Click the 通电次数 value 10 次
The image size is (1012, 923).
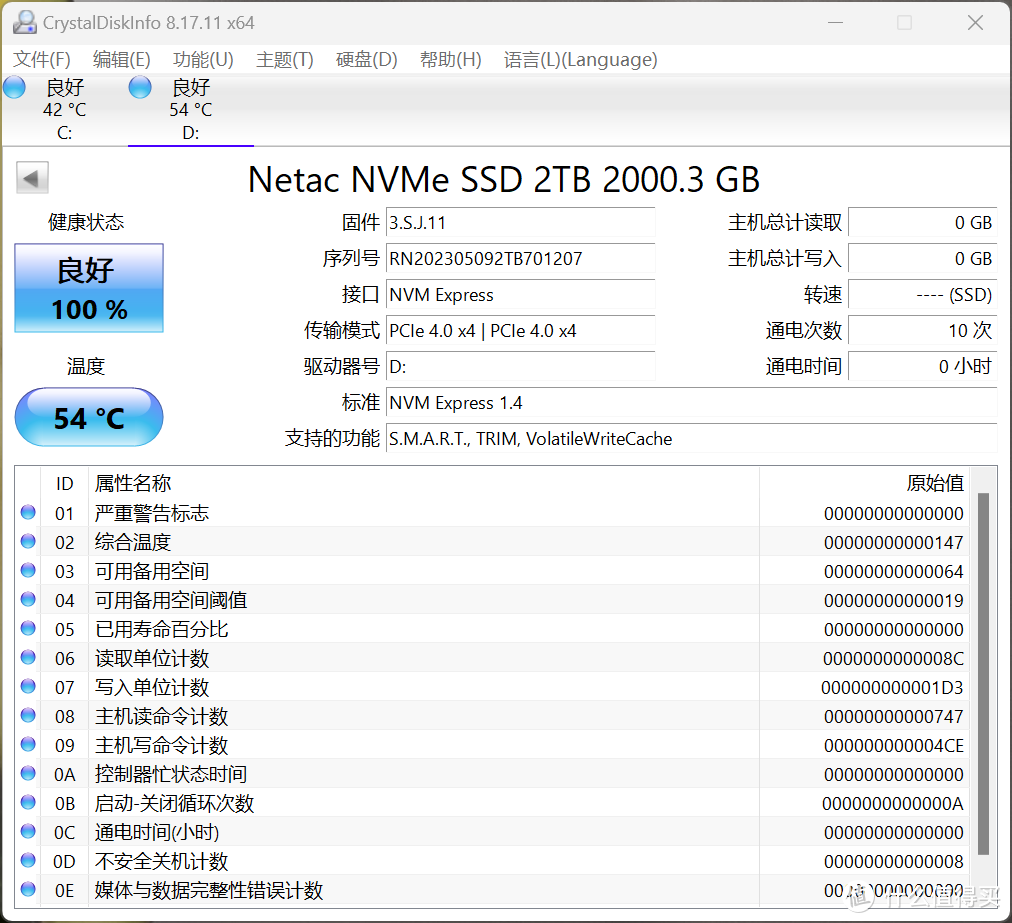[922, 331]
